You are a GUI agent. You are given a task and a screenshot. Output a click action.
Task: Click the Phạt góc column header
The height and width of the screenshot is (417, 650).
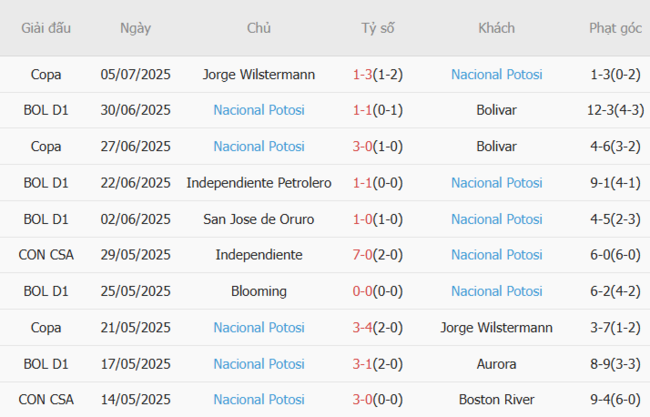(x=615, y=28)
